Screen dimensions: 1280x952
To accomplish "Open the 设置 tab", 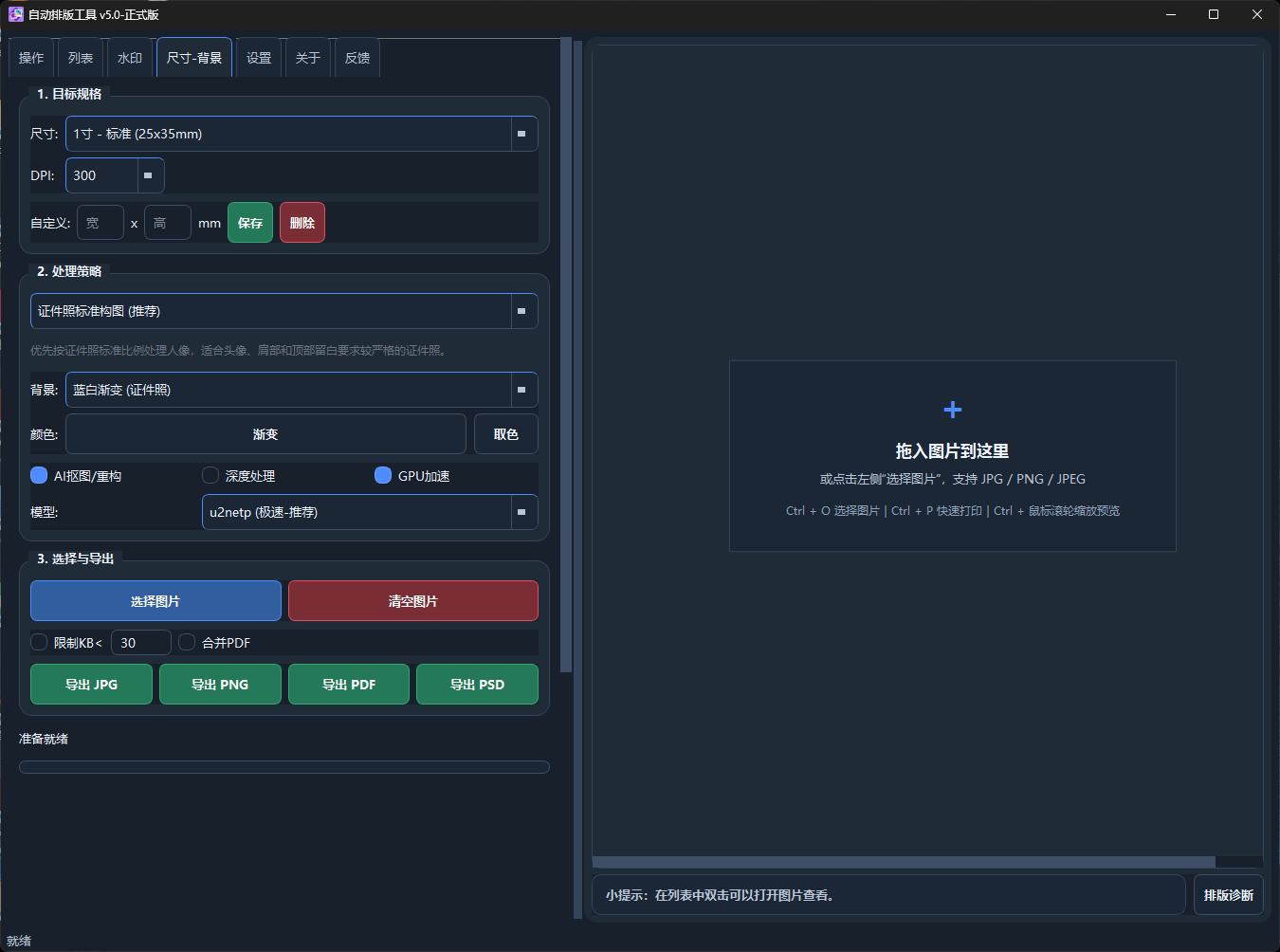I will pos(259,58).
